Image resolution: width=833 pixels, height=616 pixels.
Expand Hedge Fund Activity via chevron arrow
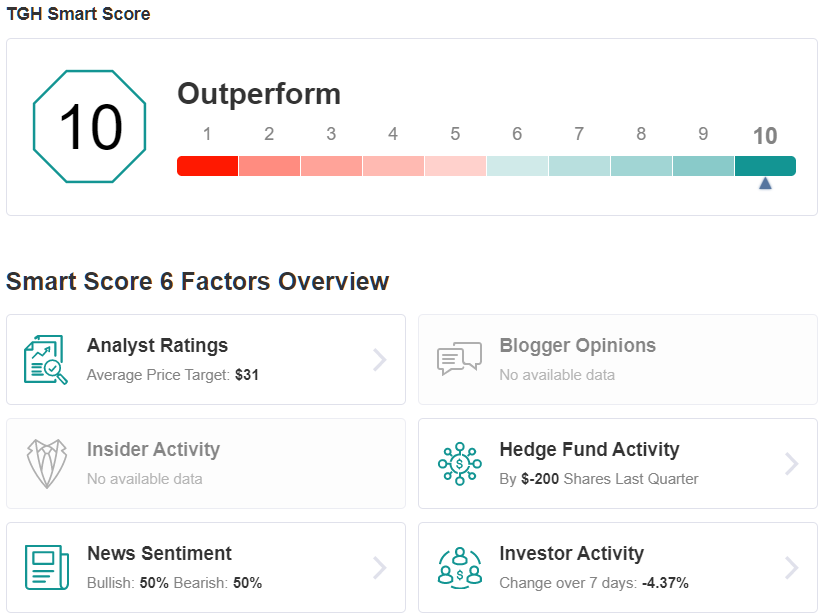coord(792,464)
